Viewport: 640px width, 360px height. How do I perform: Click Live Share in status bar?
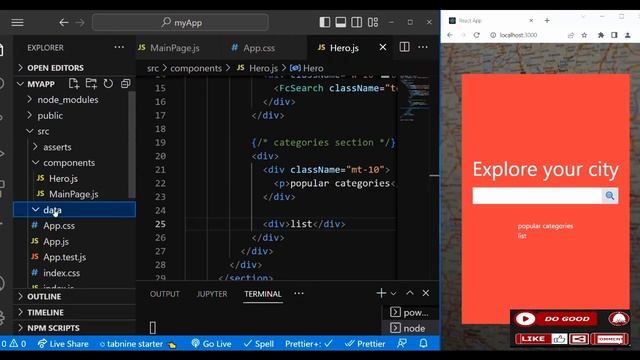coord(63,344)
